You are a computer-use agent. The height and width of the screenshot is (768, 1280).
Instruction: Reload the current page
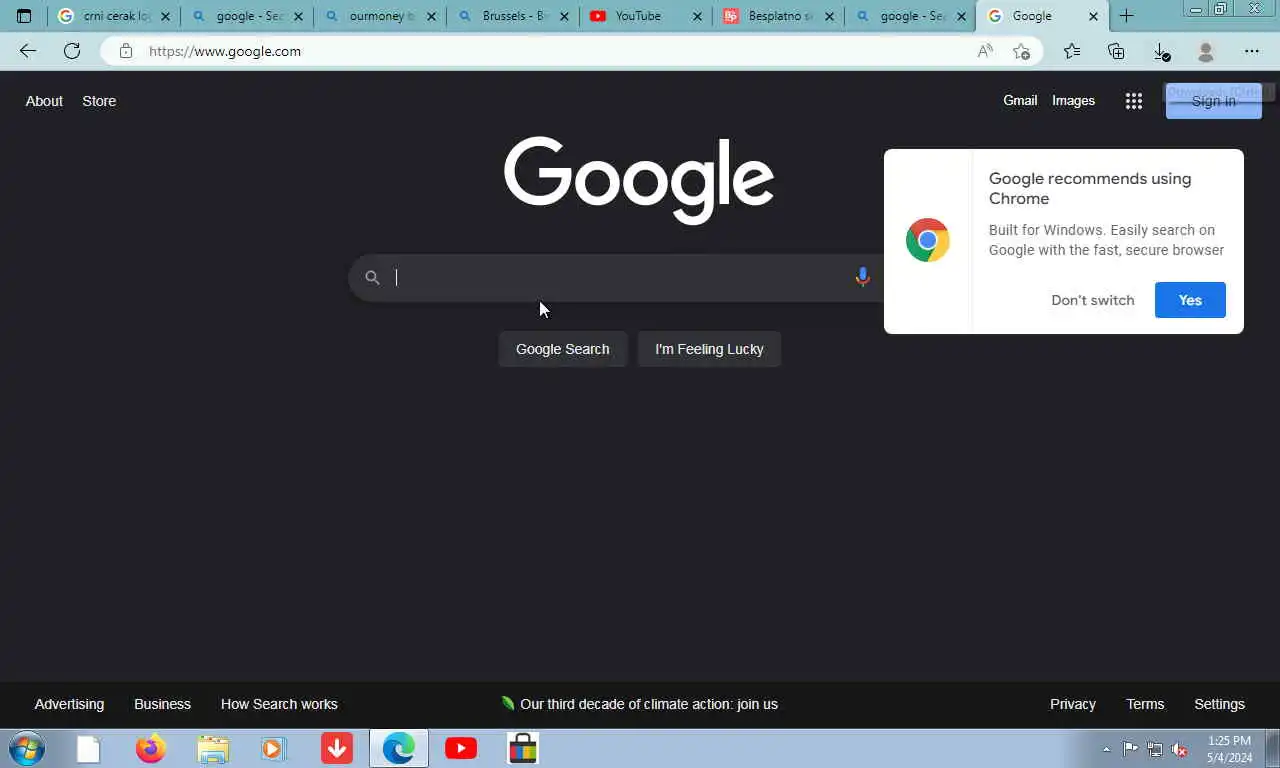tap(72, 51)
